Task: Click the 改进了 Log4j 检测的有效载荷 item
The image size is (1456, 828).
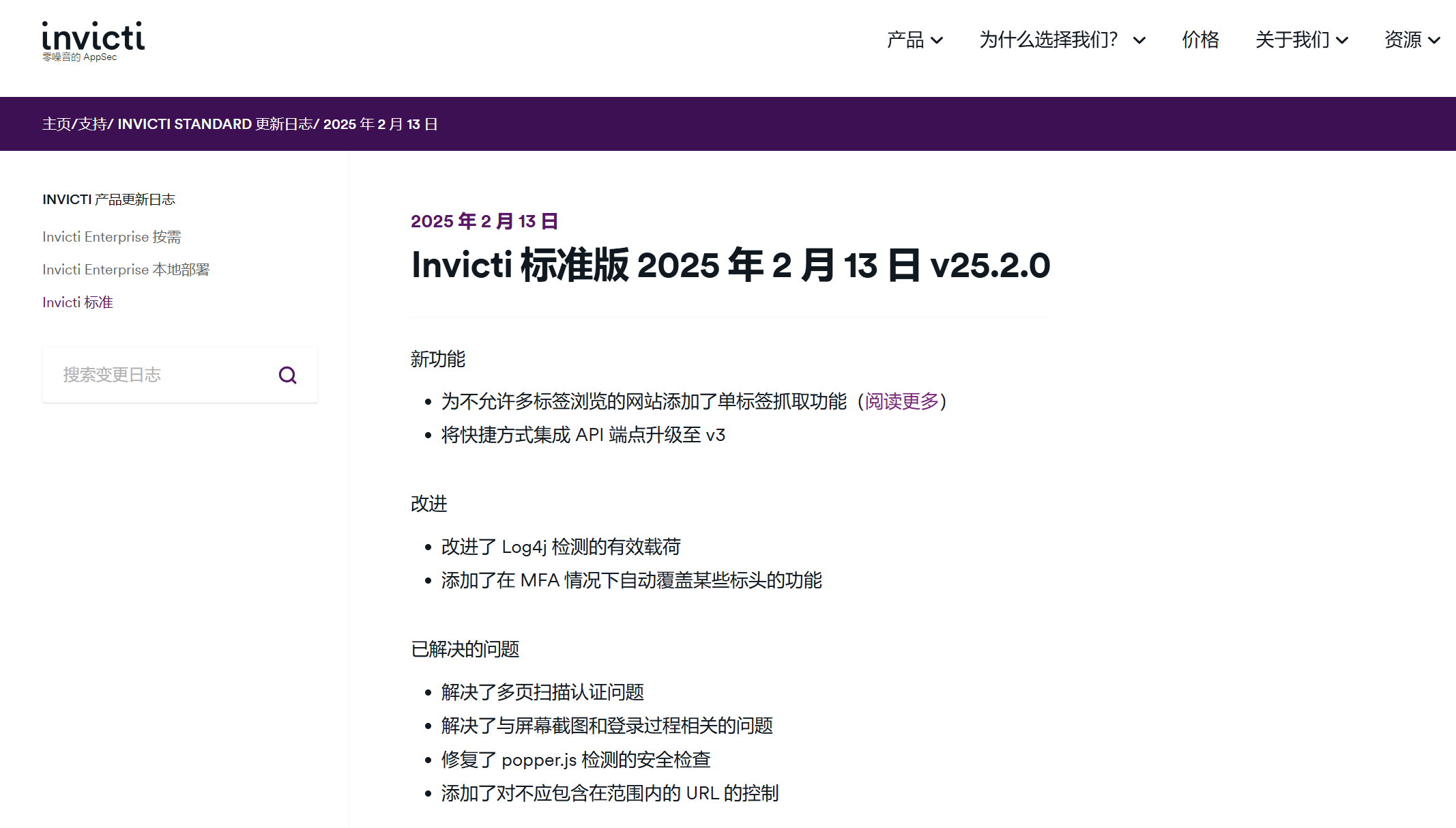Action: point(561,547)
